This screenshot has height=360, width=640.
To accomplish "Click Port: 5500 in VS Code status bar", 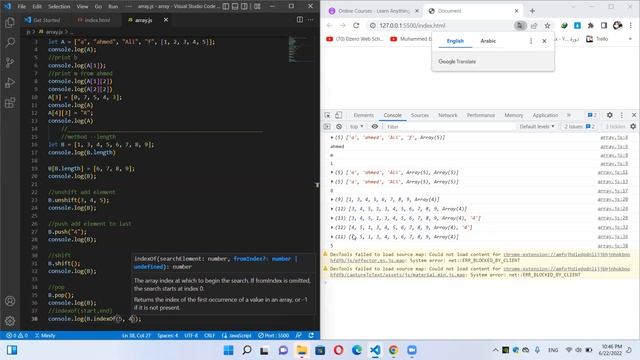I will 273,335.
